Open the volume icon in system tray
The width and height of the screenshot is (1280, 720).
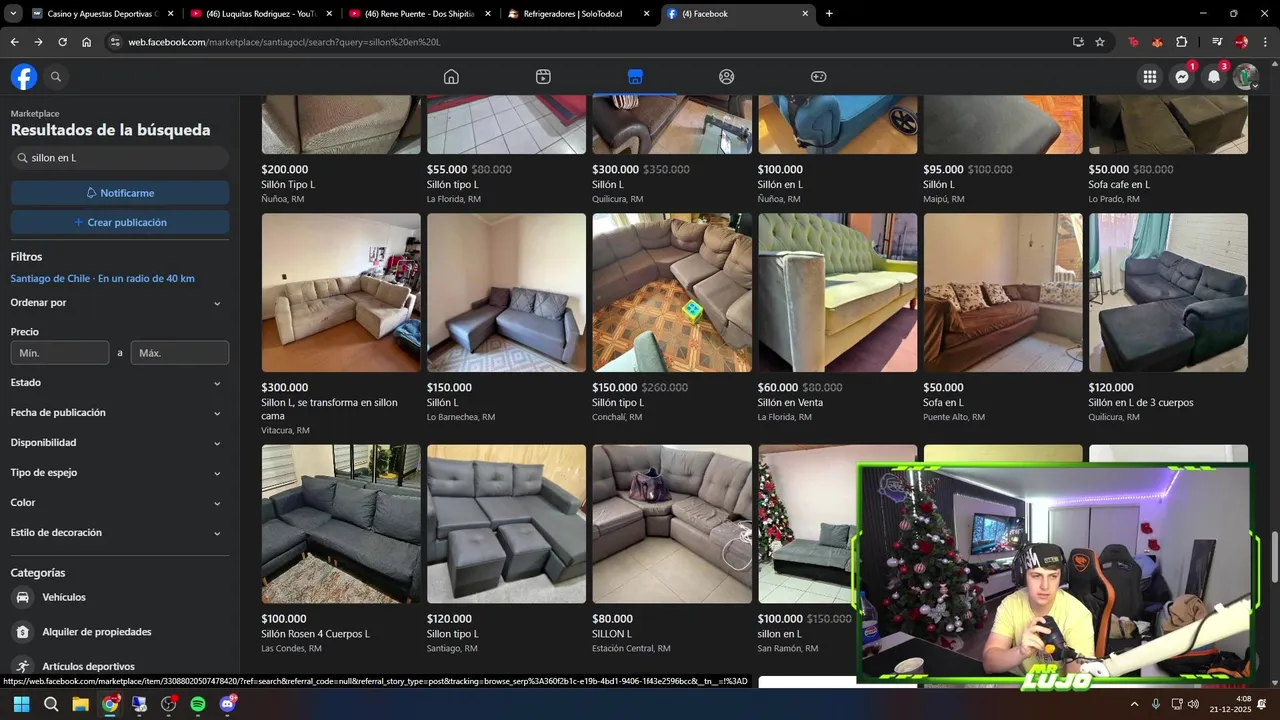click(1193, 704)
